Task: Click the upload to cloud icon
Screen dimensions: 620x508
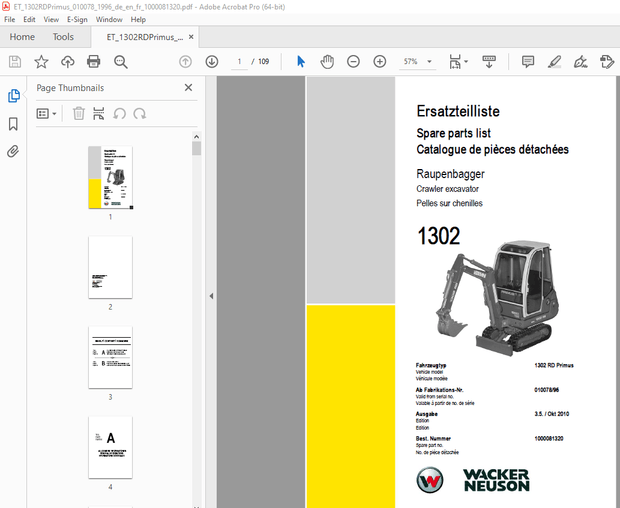Action: [x=68, y=62]
